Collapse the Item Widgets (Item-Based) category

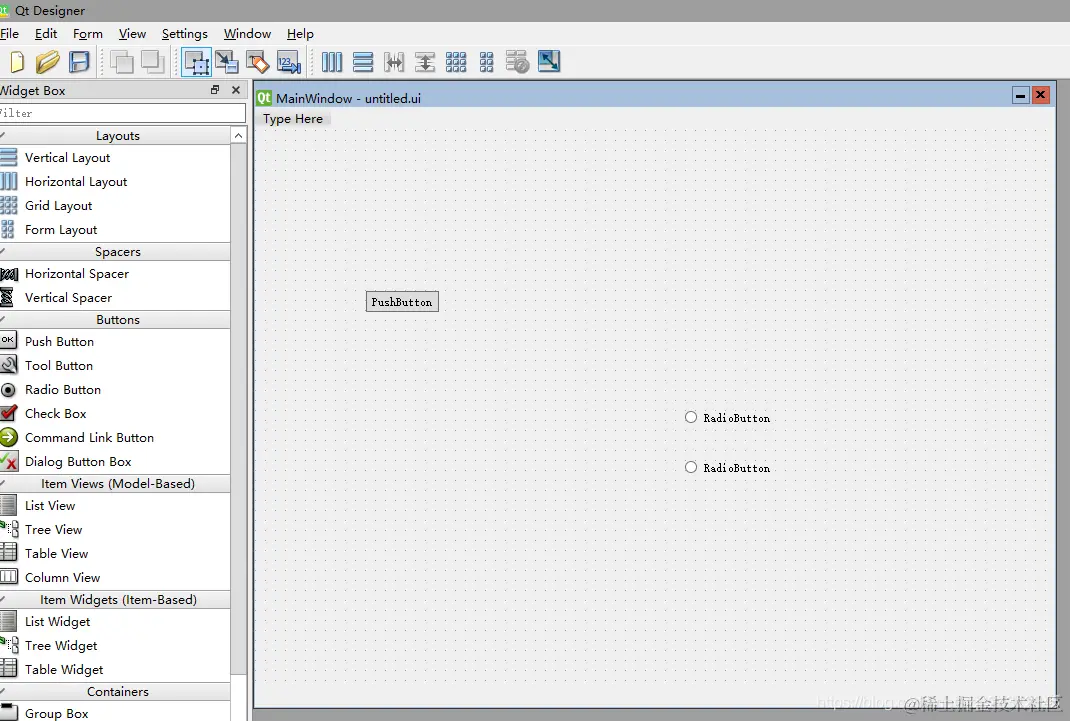115,600
